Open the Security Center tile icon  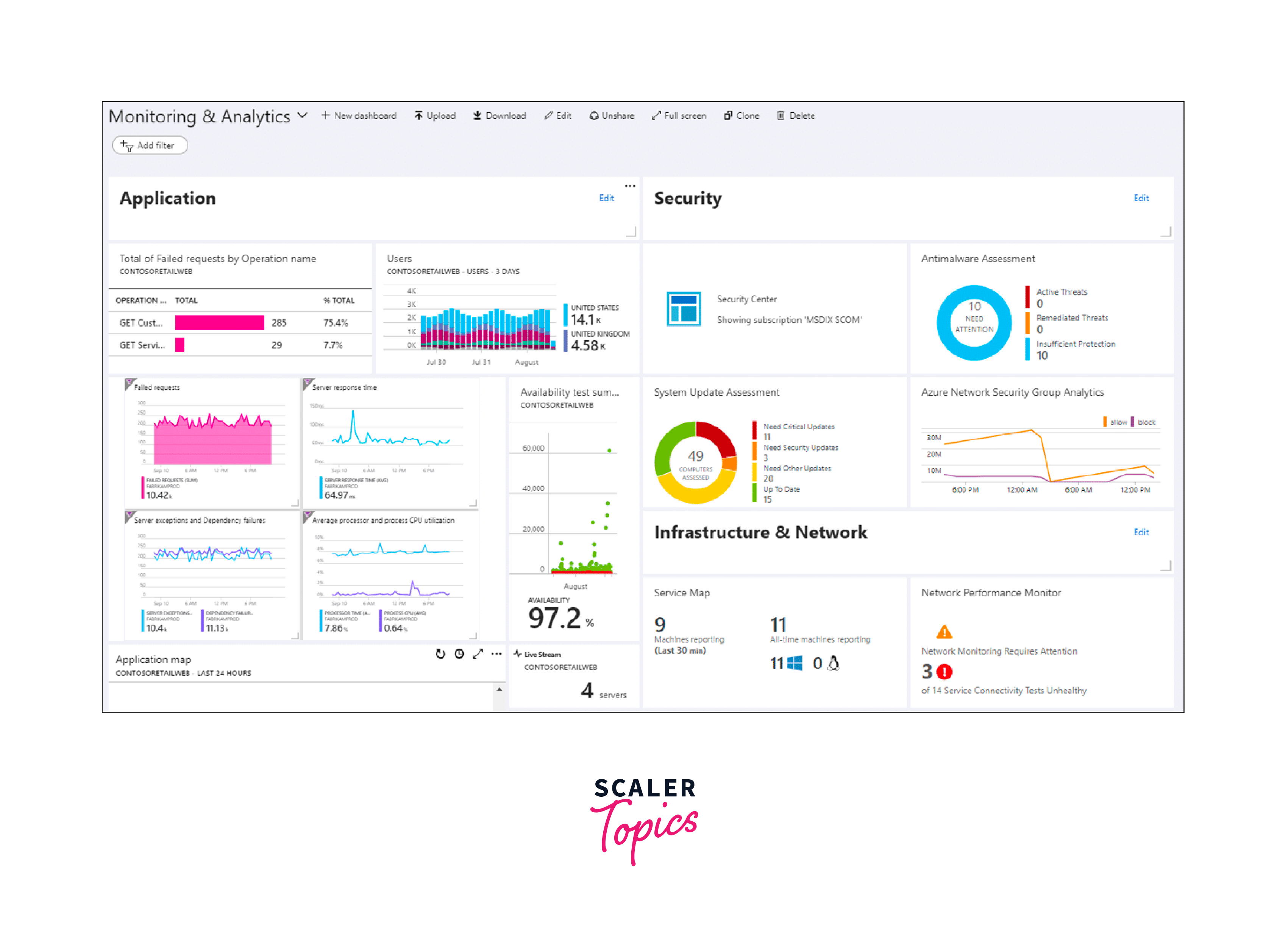pos(684,309)
